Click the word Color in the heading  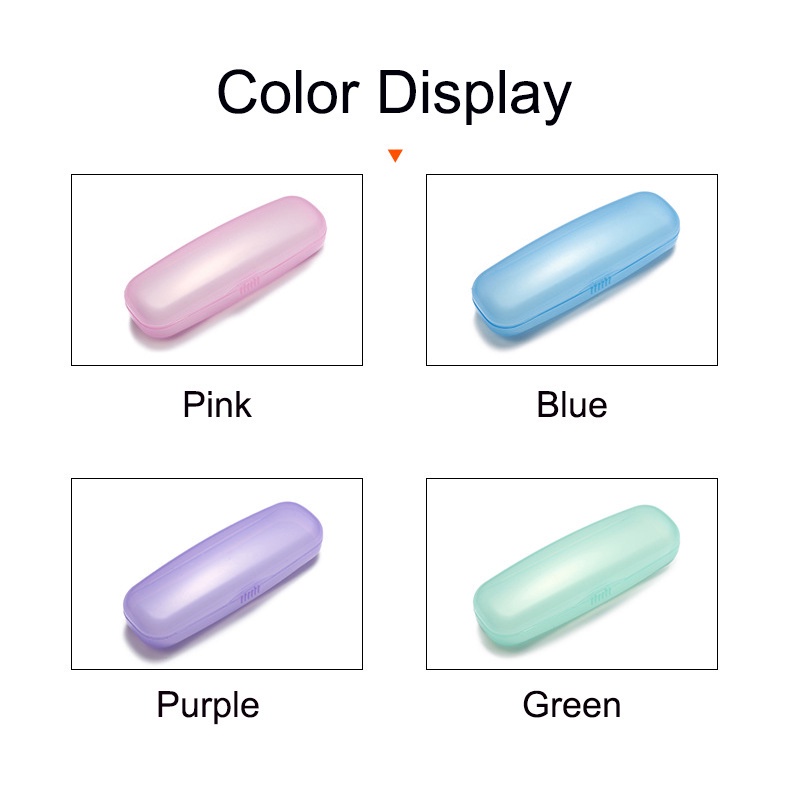click(288, 93)
